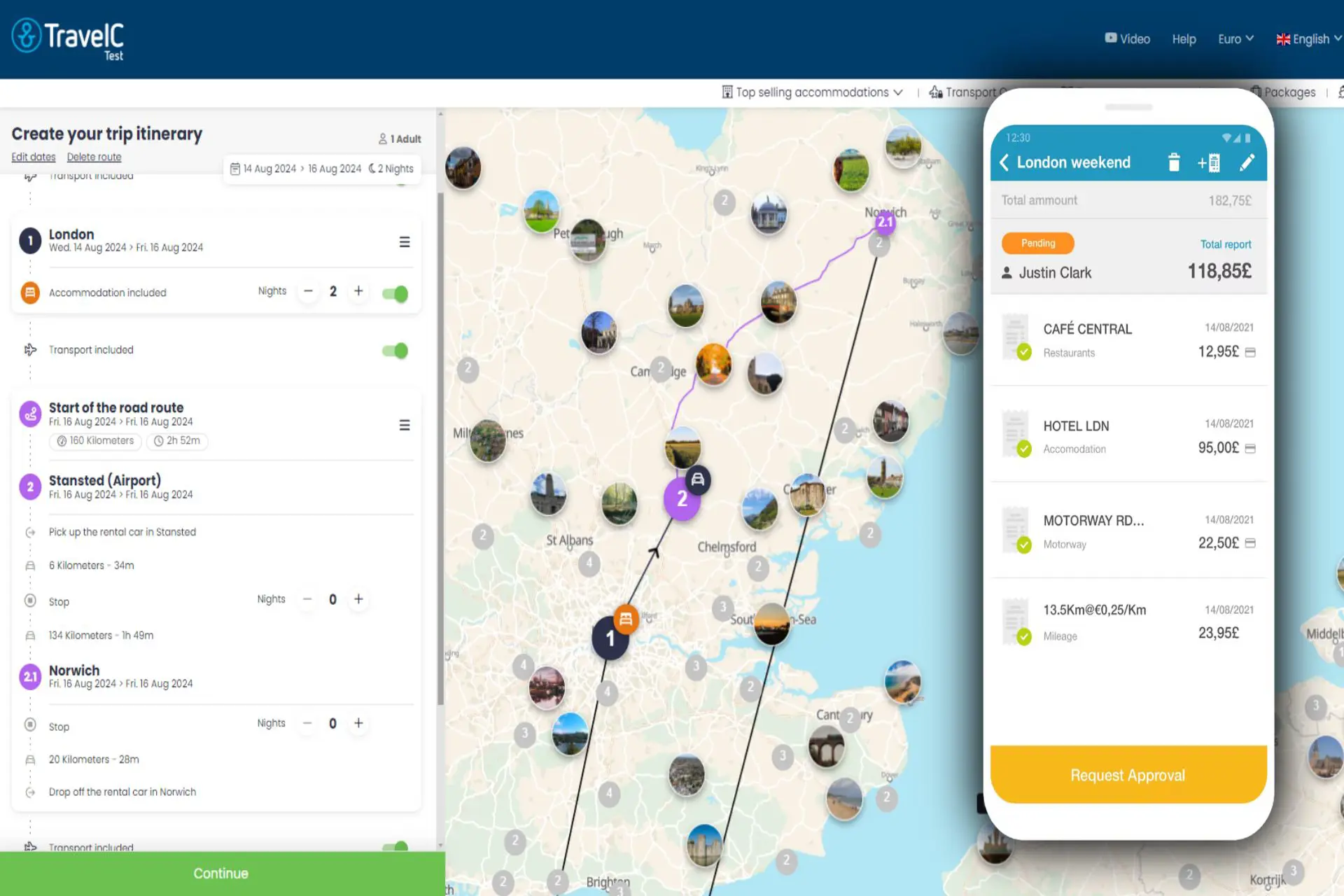Screen dimensions: 1344x896
Task: Click the Help menu item
Action: click(x=1184, y=38)
